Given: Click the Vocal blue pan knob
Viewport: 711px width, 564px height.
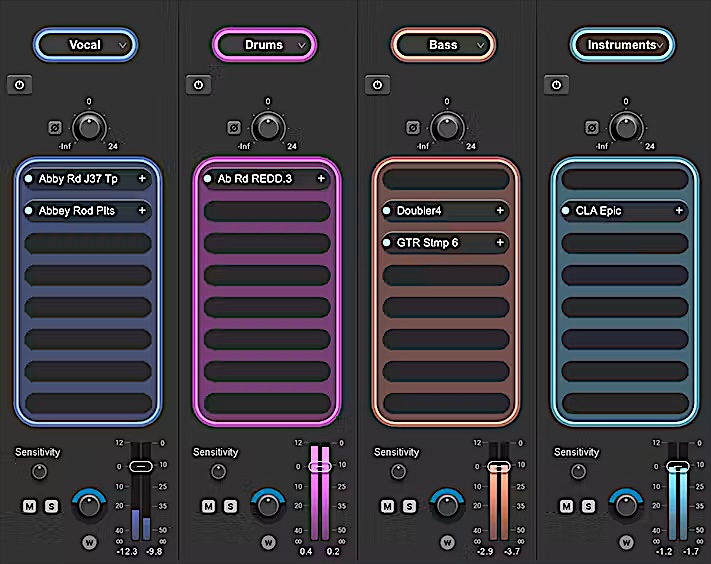Looking at the screenshot, I should point(89,505).
